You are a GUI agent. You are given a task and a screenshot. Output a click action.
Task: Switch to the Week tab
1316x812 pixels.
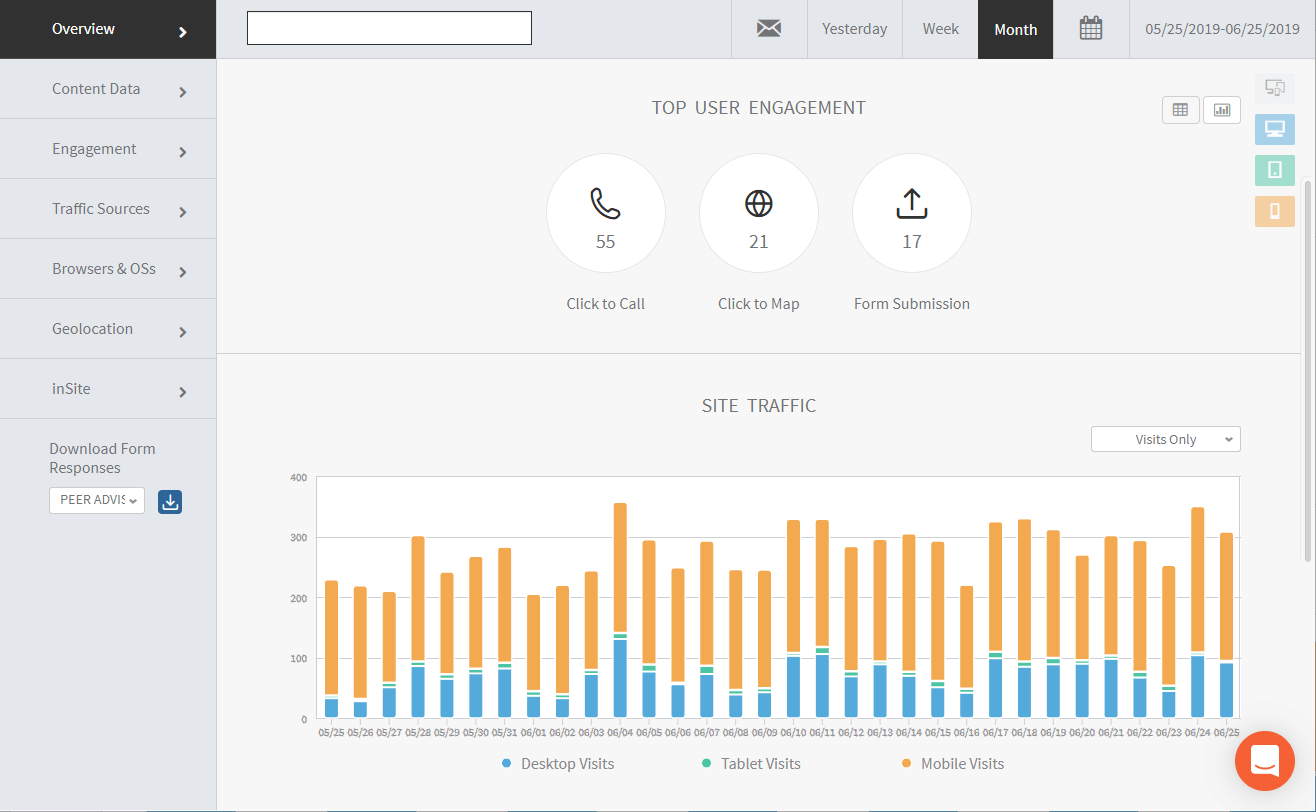coord(939,29)
